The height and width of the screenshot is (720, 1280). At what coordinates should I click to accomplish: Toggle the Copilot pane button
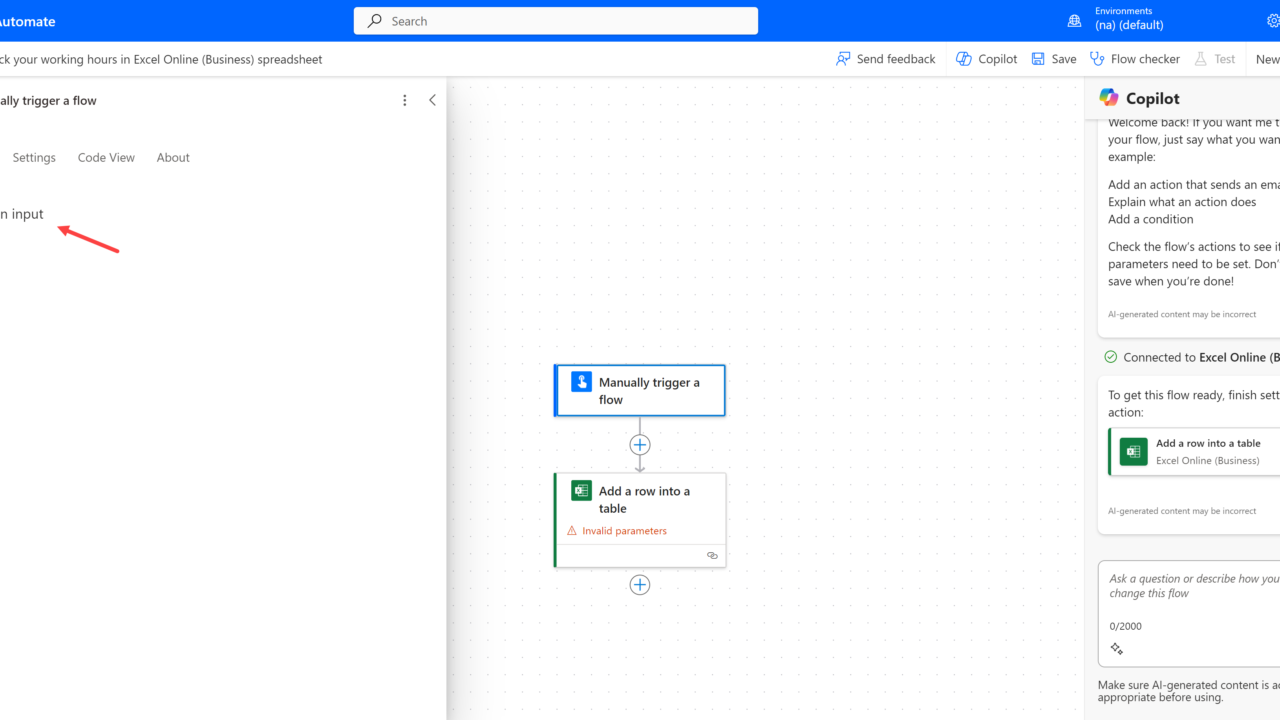pyautogui.click(x=986, y=59)
